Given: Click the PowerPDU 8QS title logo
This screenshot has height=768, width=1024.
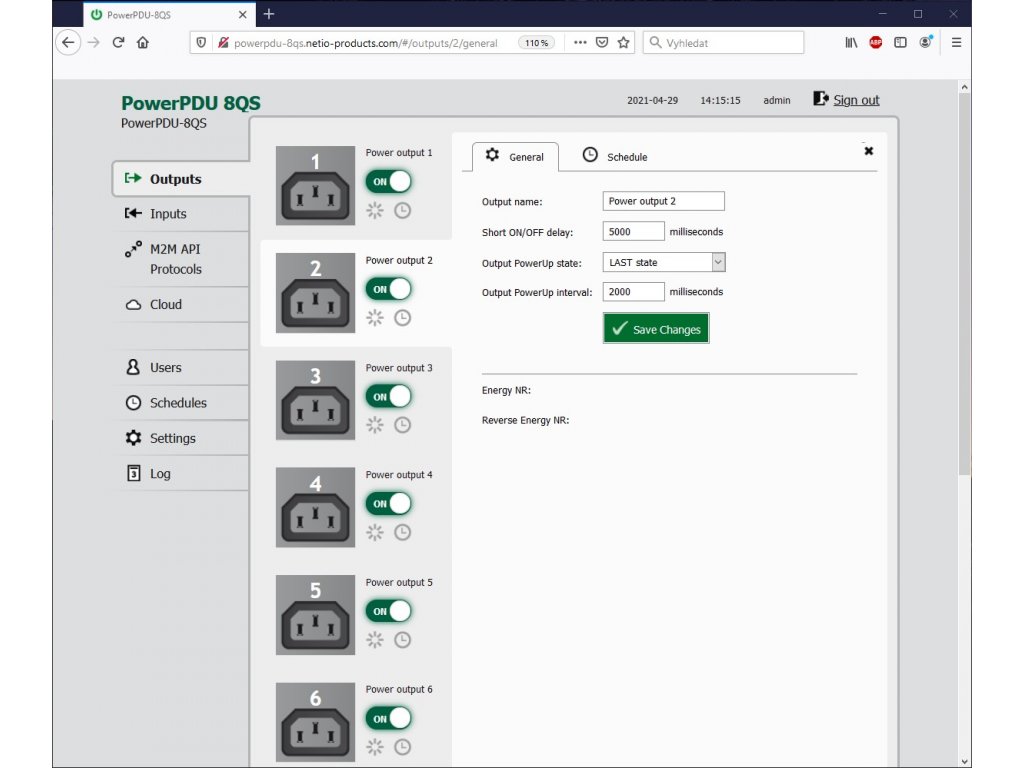Looking at the screenshot, I should pos(191,103).
